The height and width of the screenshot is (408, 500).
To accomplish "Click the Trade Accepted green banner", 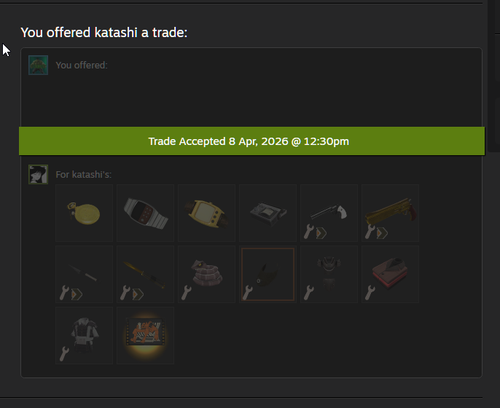I will 252,141.
